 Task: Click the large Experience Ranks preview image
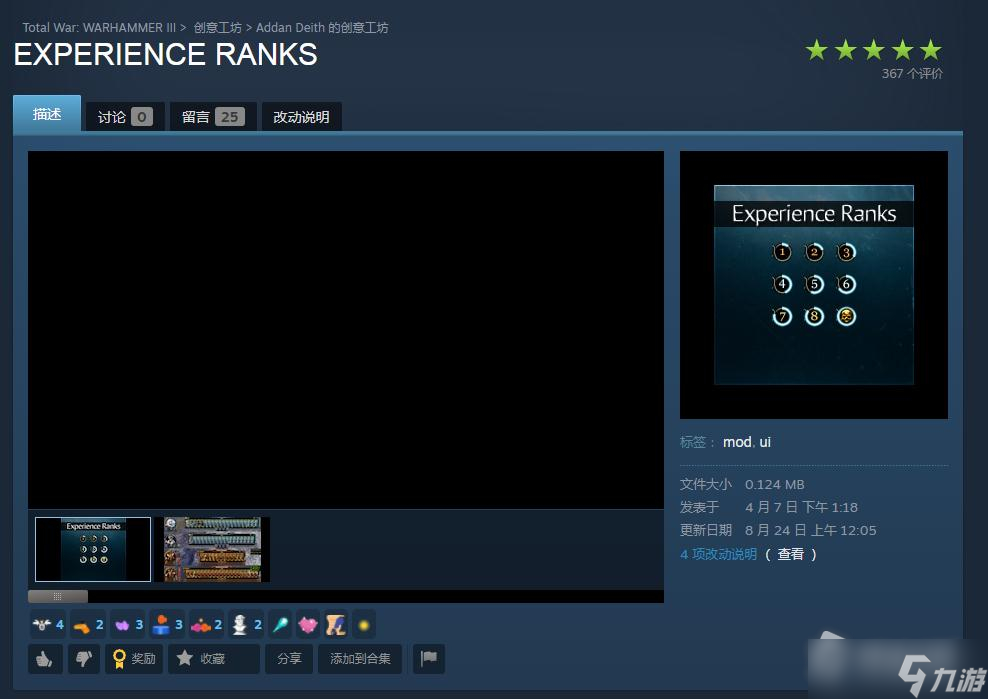pyautogui.click(x=813, y=284)
